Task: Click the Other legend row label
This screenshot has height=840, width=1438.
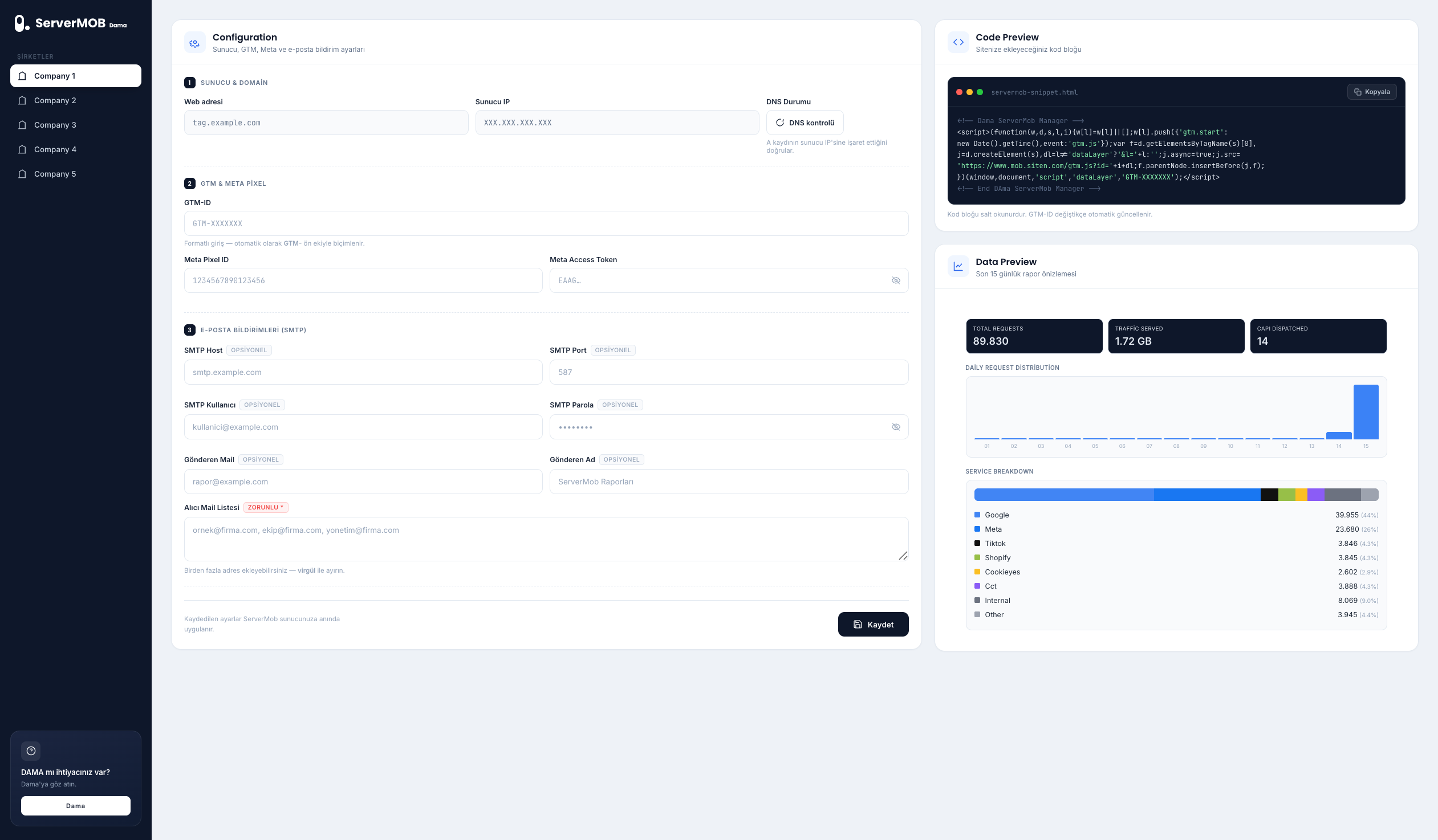Action: pos(994,615)
